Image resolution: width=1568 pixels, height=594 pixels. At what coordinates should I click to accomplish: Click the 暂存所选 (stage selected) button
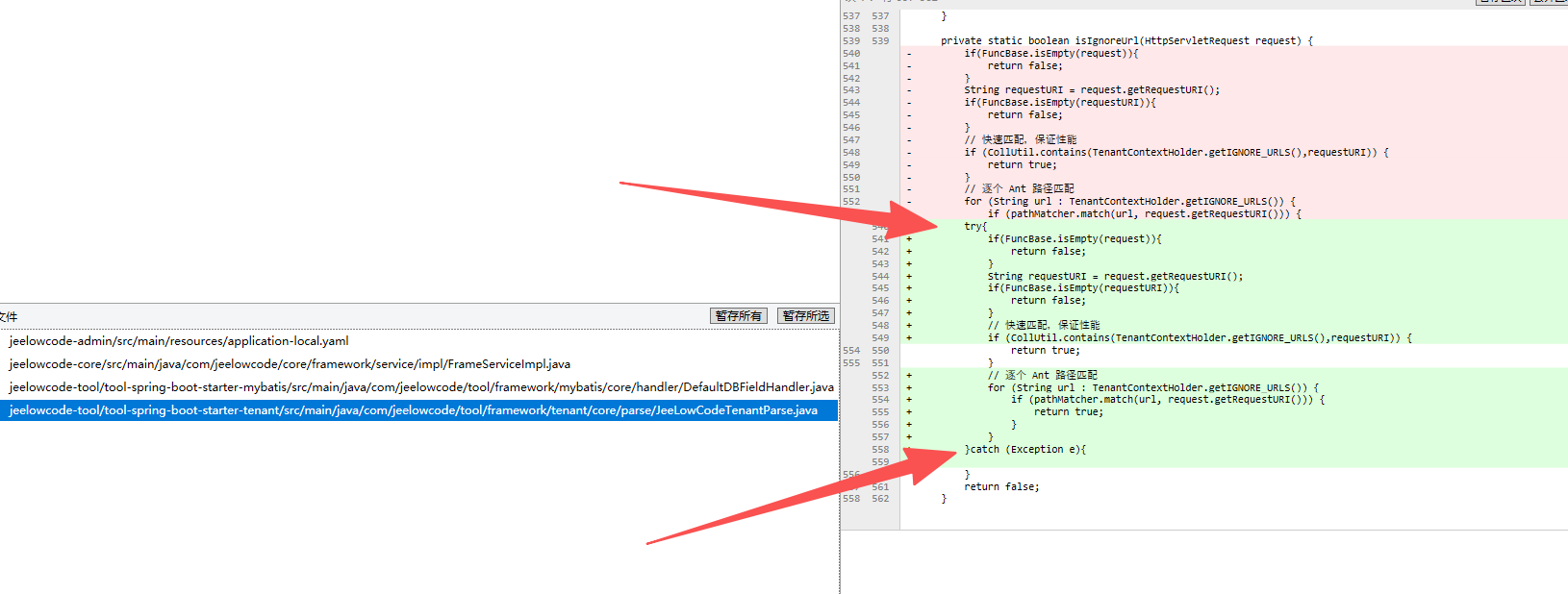(x=805, y=316)
